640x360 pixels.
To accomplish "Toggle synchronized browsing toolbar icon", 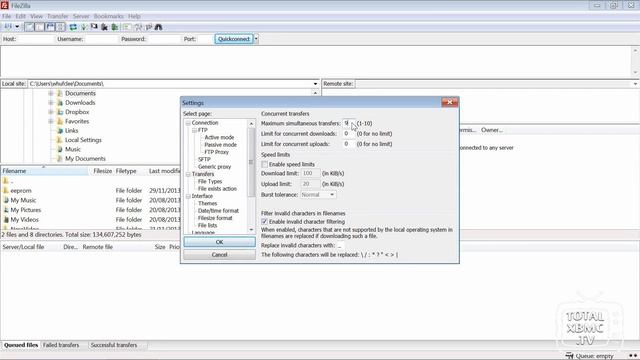I will click(149, 27).
